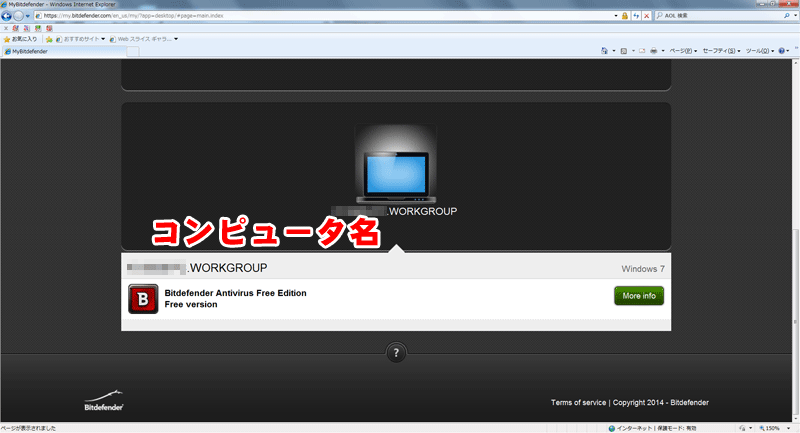Expand the command bar overflow chevron
The height and width of the screenshot is (433, 800).
coord(796,48)
